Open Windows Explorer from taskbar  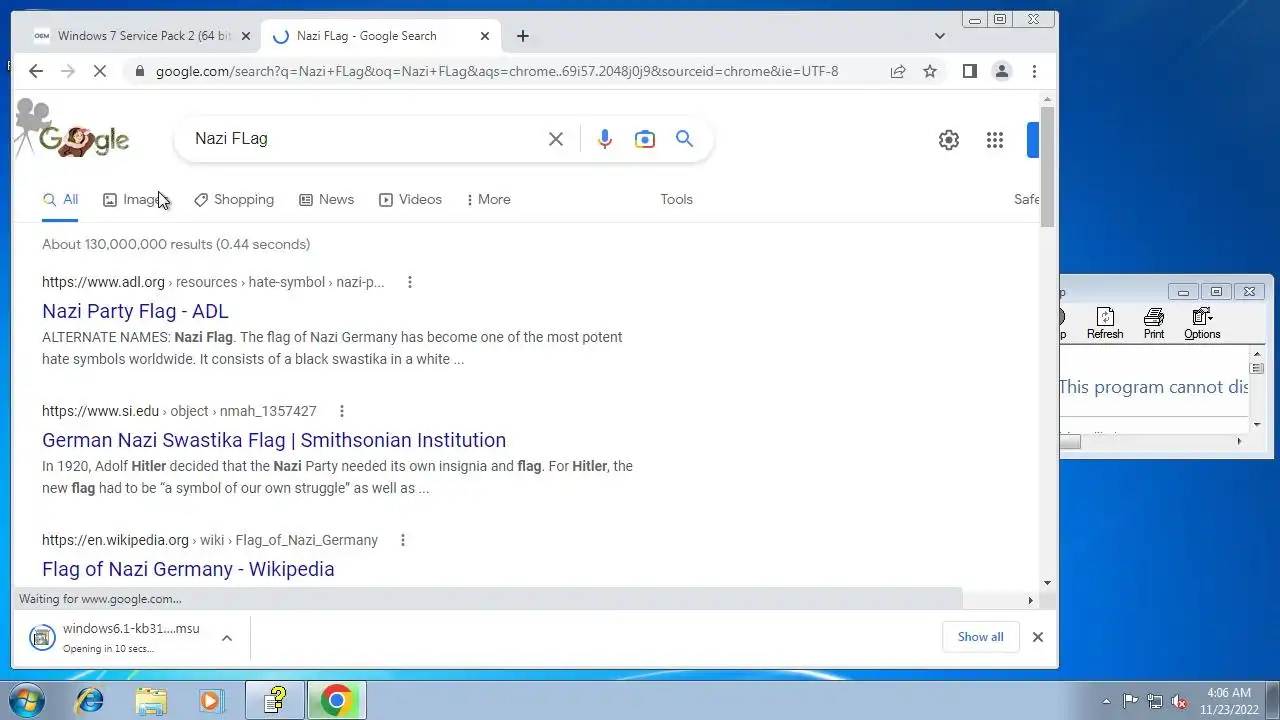click(151, 700)
